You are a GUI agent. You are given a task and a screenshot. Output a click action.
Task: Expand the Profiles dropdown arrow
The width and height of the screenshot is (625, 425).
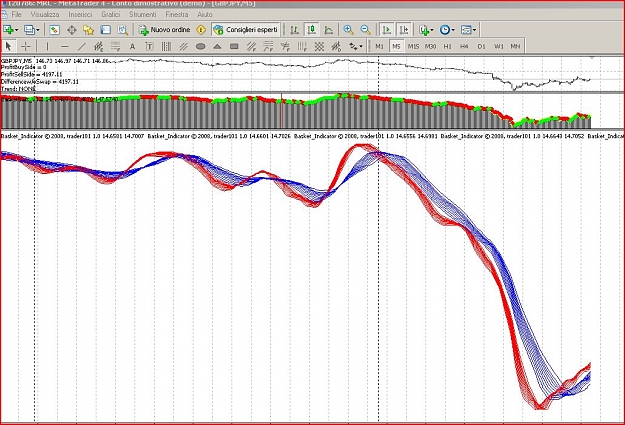click(38, 30)
